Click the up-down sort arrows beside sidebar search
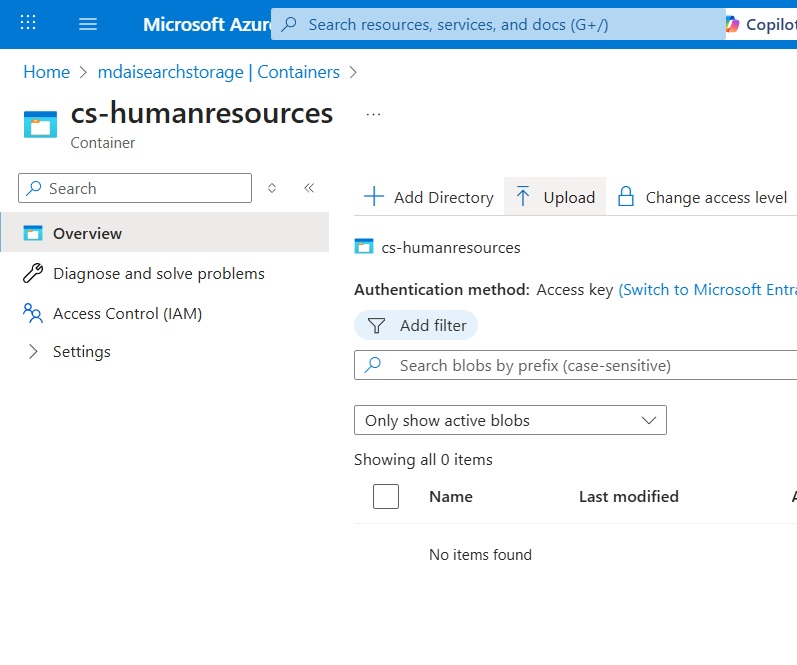 pos(272,188)
